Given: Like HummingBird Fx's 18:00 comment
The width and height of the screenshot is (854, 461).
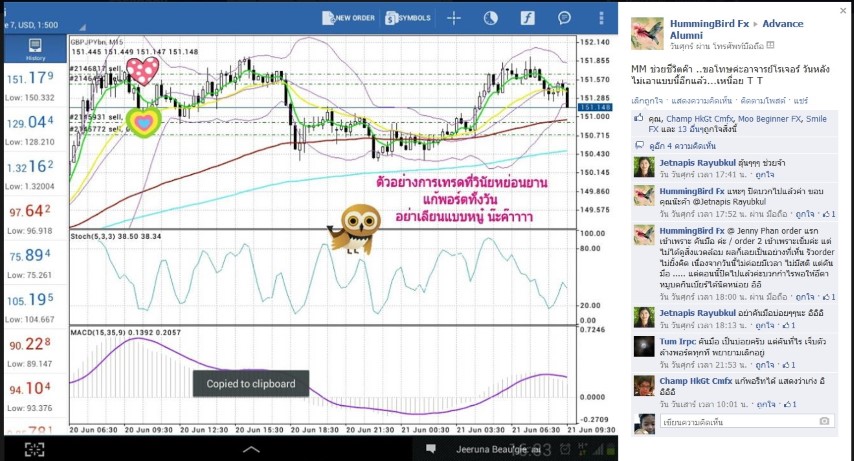Looking at the screenshot, I should pos(804,297).
